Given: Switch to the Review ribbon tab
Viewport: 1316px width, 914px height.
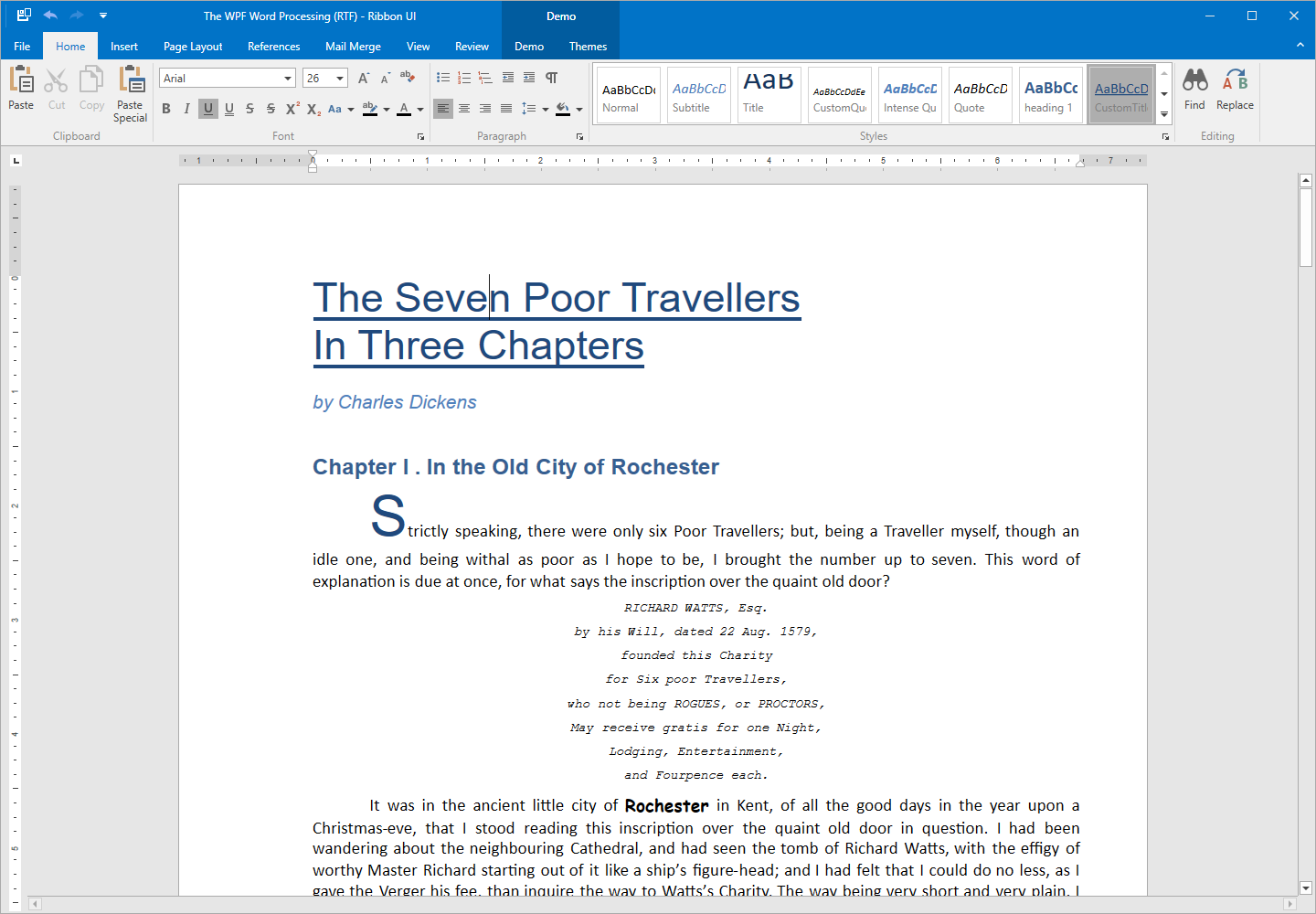Looking at the screenshot, I should pos(472,46).
